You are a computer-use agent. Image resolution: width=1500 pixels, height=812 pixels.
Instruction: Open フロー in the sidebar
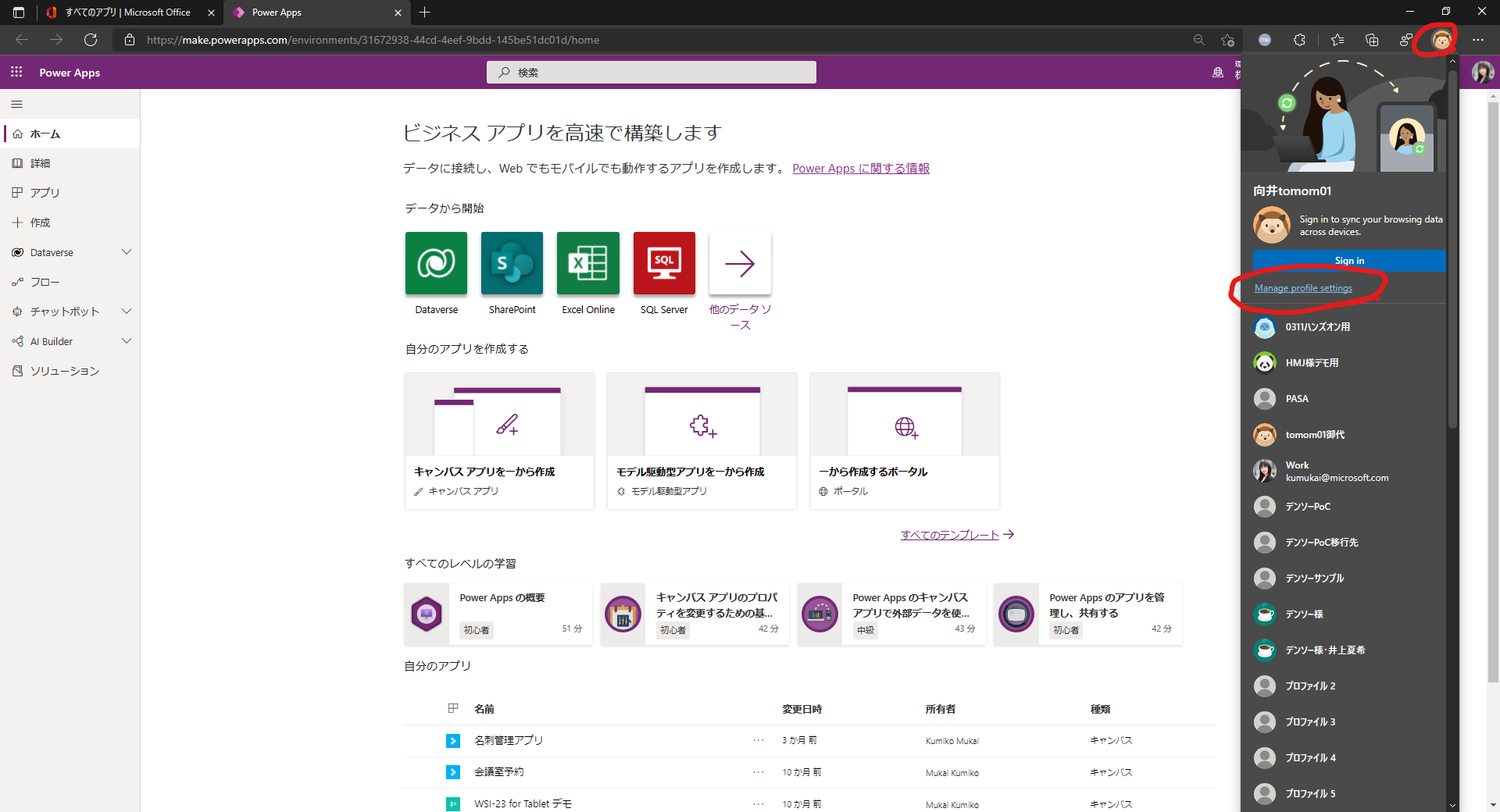tap(70, 282)
